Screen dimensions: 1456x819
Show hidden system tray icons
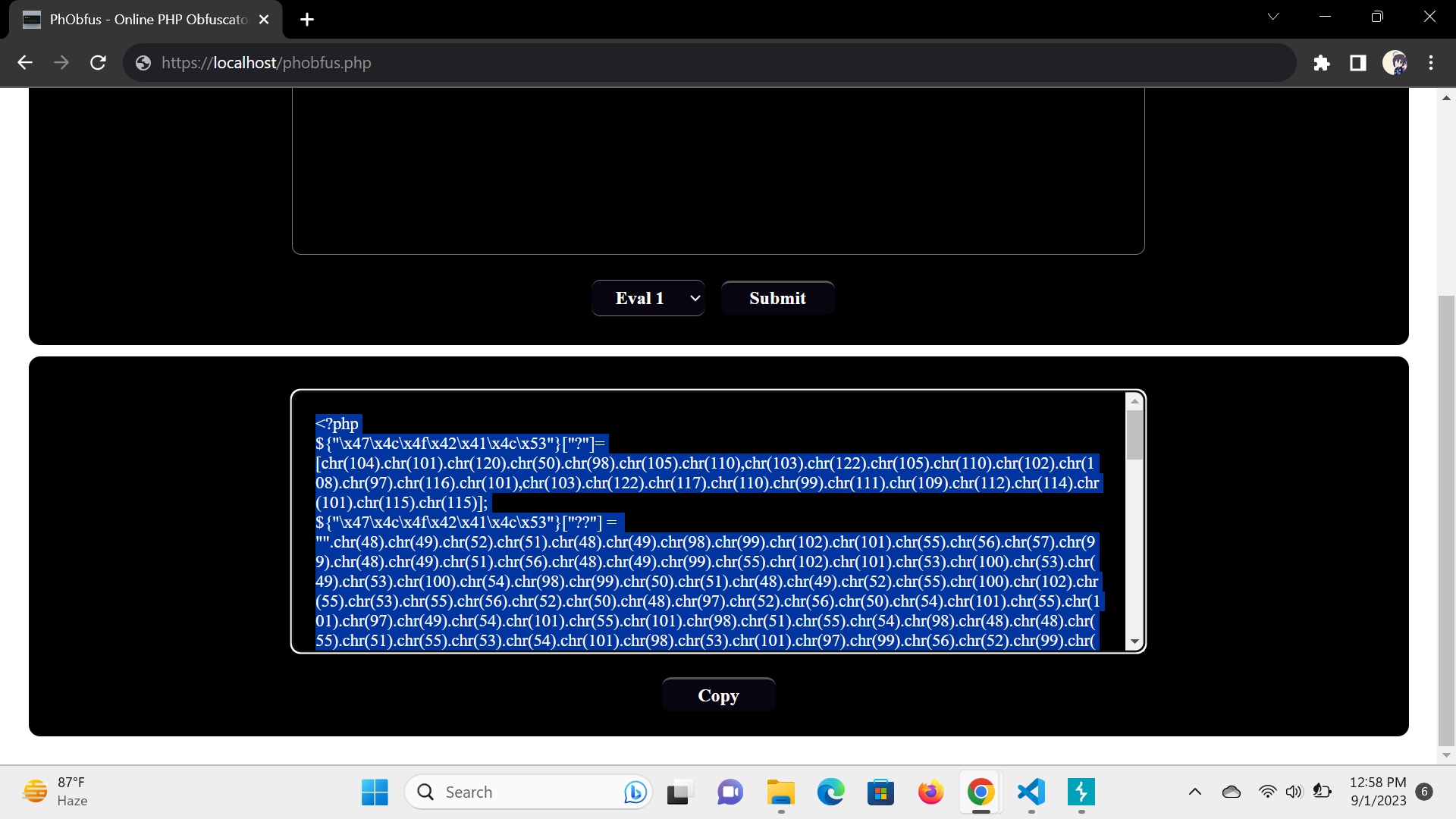tap(1194, 792)
